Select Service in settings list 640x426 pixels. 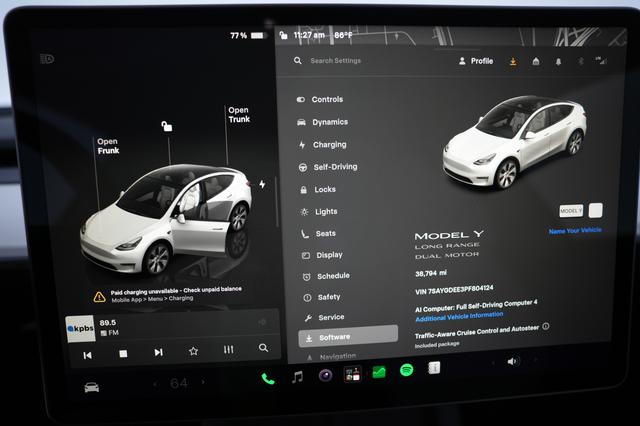coord(324,317)
